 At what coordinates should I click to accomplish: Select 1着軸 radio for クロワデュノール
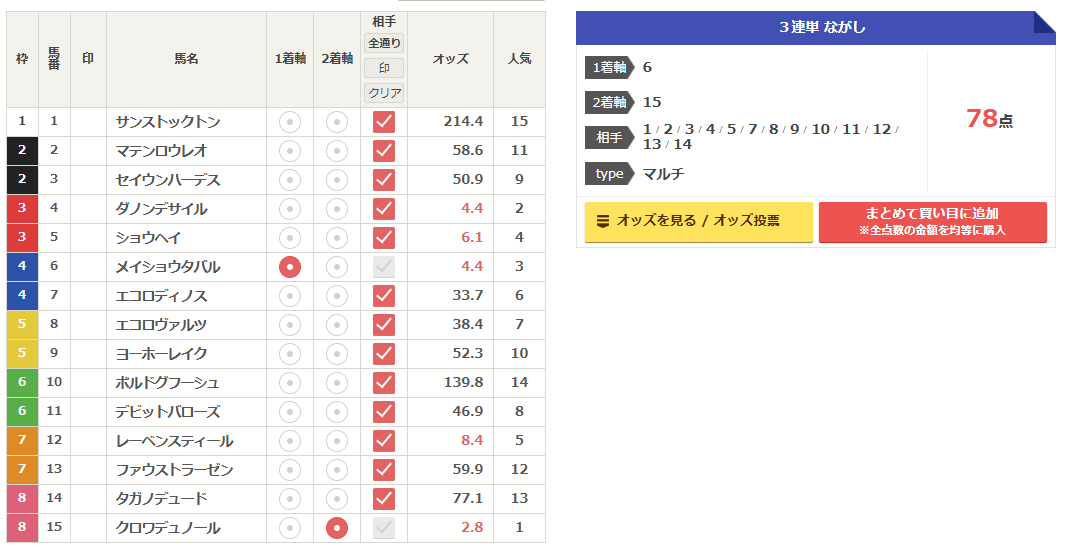pos(290,528)
